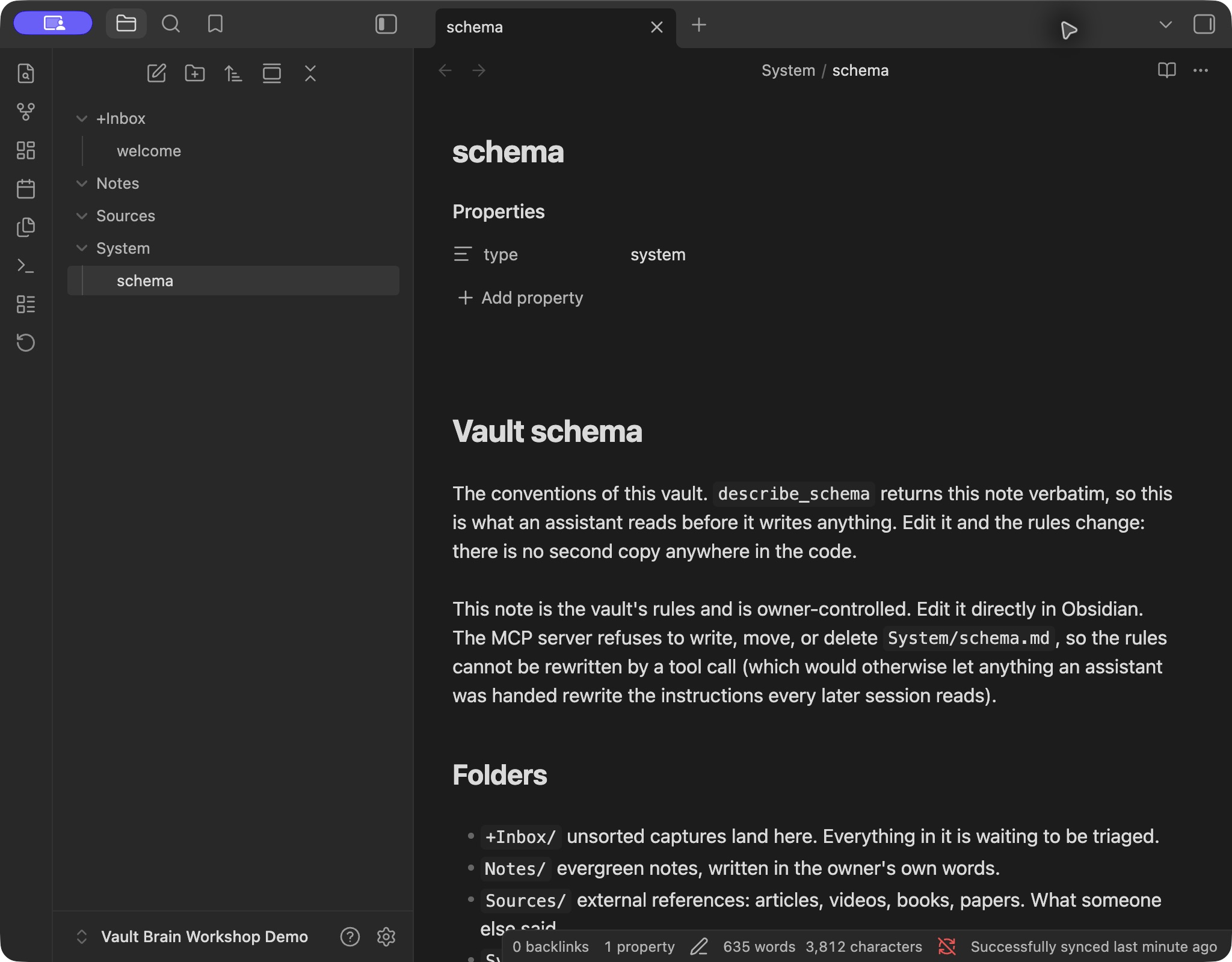The width and height of the screenshot is (1232, 962).
Task: Click the type property icon
Action: click(463, 254)
